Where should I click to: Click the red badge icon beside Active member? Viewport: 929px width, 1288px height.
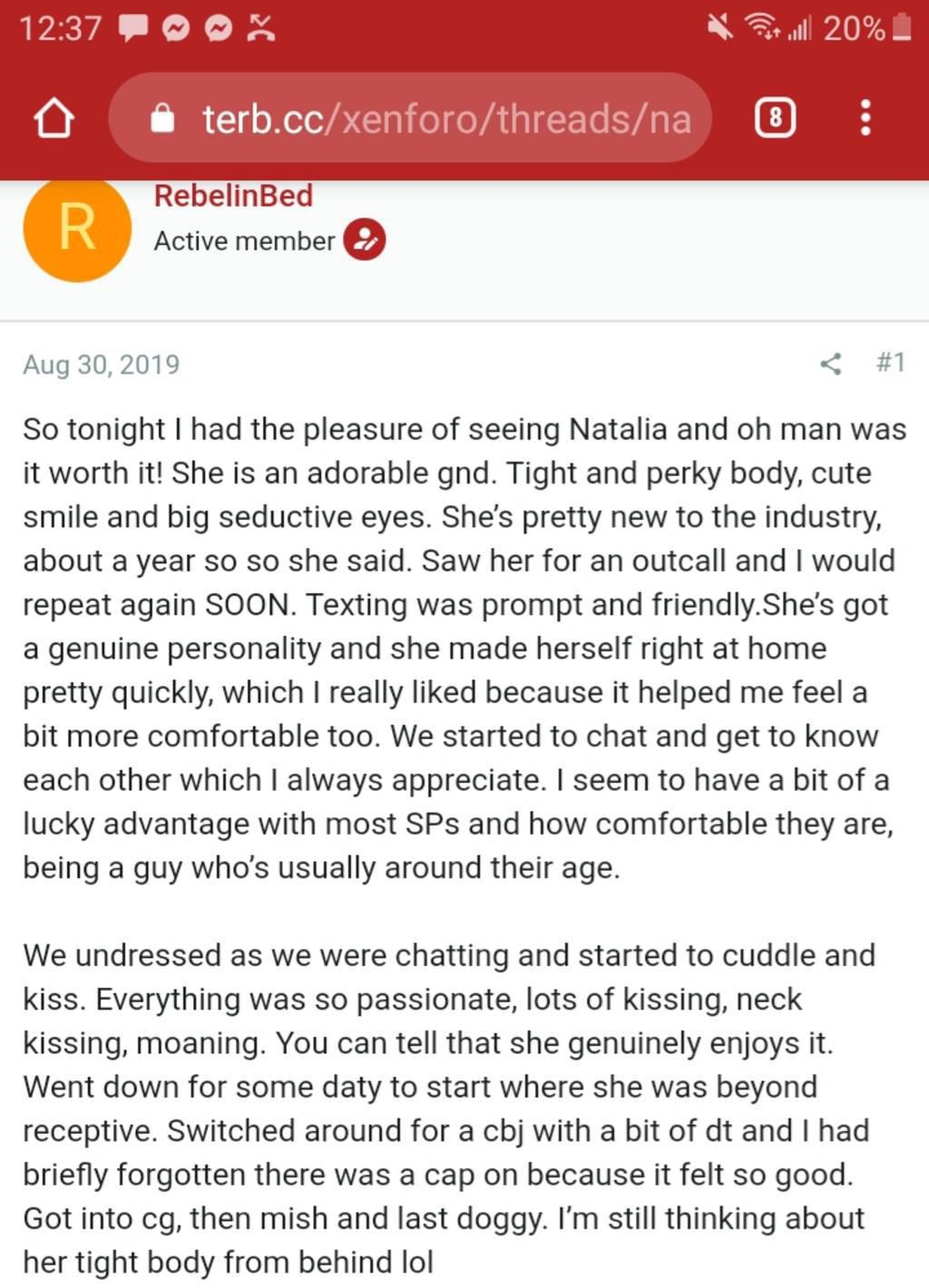(364, 240)
